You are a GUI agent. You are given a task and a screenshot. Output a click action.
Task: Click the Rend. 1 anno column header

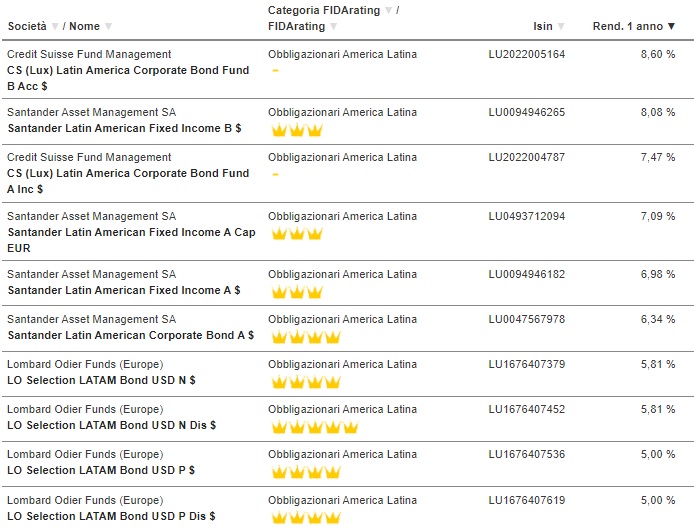pos(628,27)
